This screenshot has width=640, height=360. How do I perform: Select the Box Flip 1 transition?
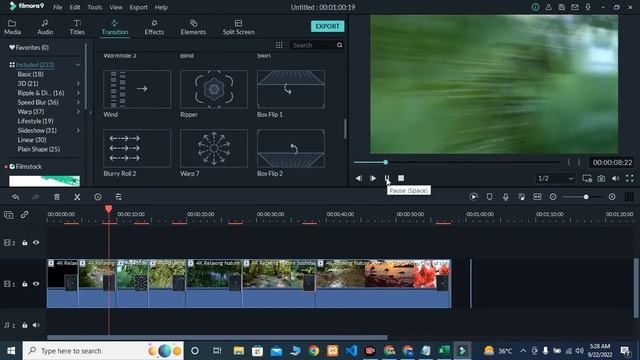point(291,89)
